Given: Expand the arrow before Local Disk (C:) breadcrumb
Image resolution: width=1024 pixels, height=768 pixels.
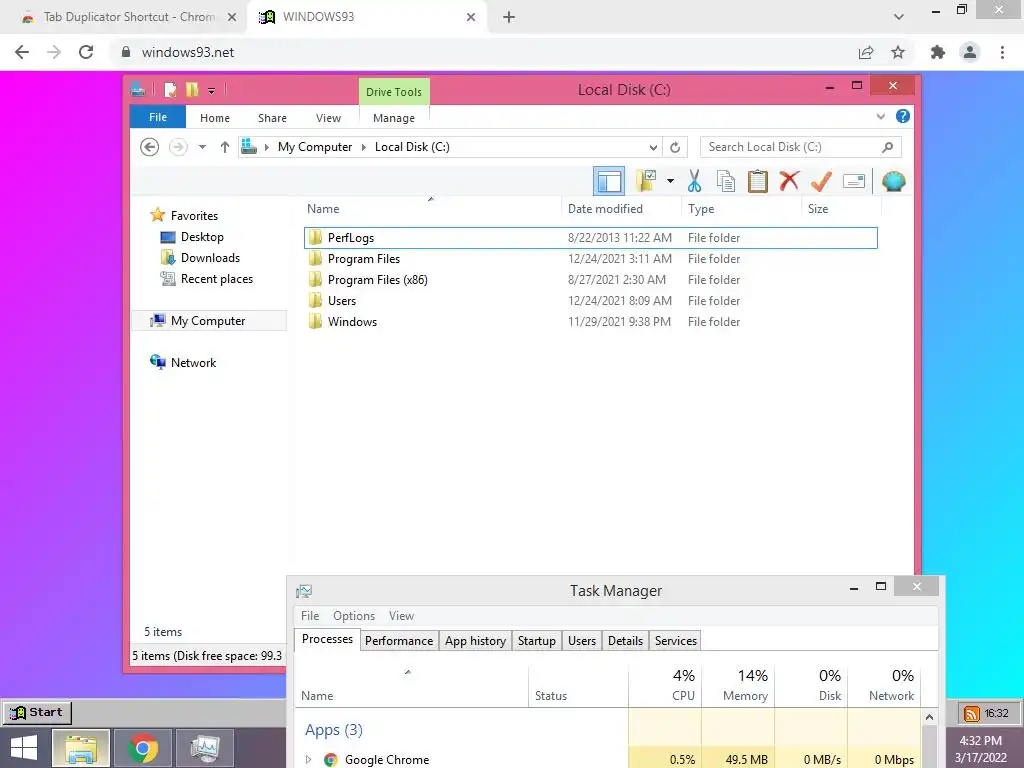Looking at the screenshot, I should (364, 148).
